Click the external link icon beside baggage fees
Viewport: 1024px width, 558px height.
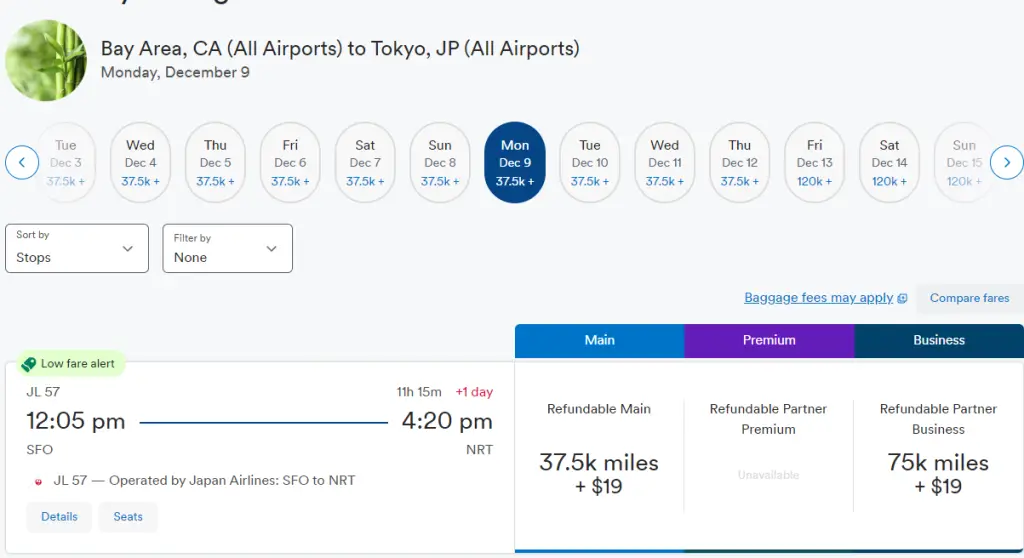click(x=902, y=298)
